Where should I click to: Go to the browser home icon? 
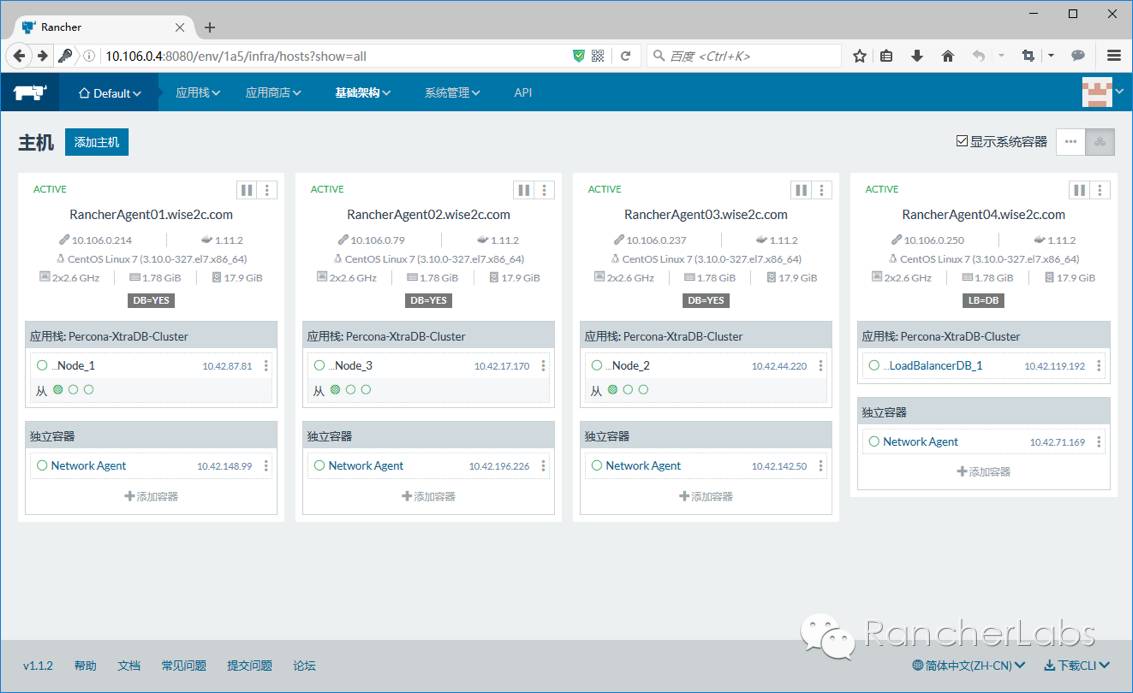[947, 56]
